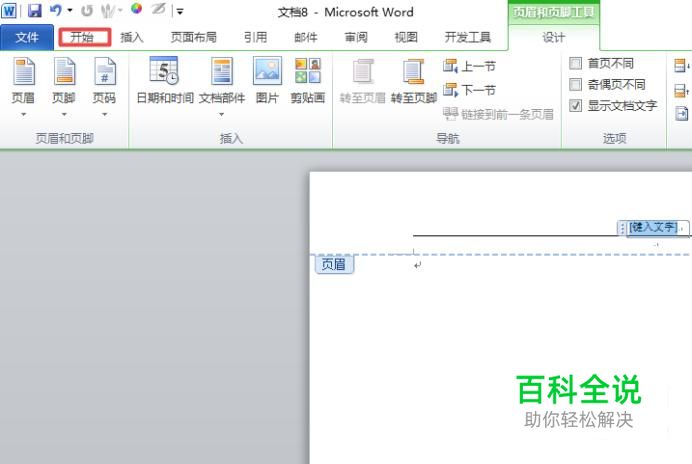Image resolution: width=692 pixels, height=464 pixels.
Task: Switch to the 插入 (Insert) tab
Action: (x=132, y=38)
